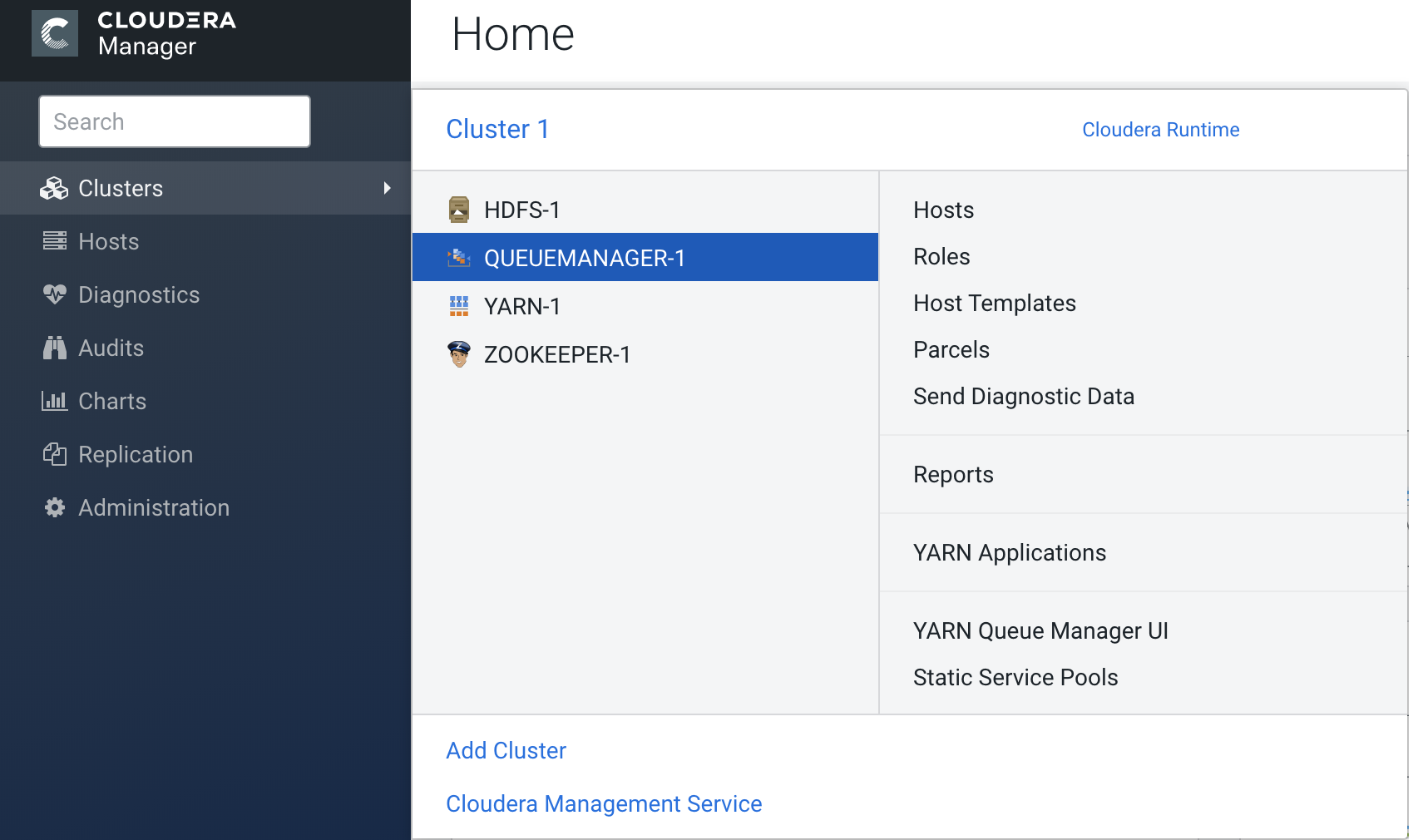Click the HDFS-1 service icon
The height and width of the screenshot is (840, 1418).
(x=458, y=210)
